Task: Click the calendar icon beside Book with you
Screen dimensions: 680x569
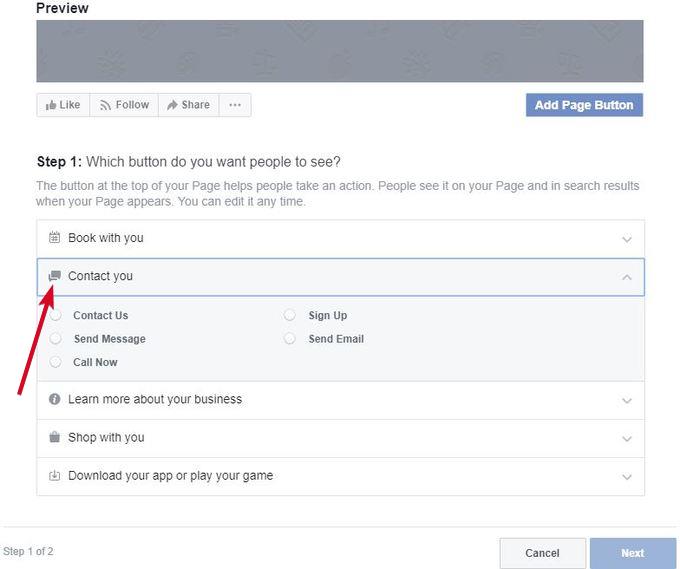Action: click(55, 238)
